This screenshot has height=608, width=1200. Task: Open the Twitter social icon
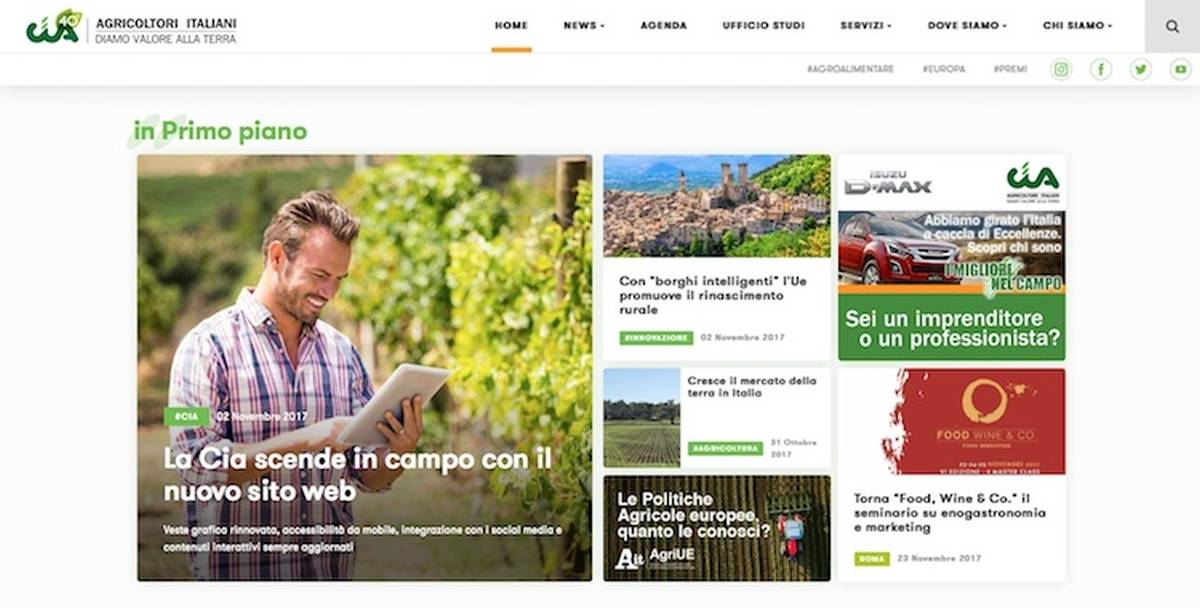coord(1141,69)
